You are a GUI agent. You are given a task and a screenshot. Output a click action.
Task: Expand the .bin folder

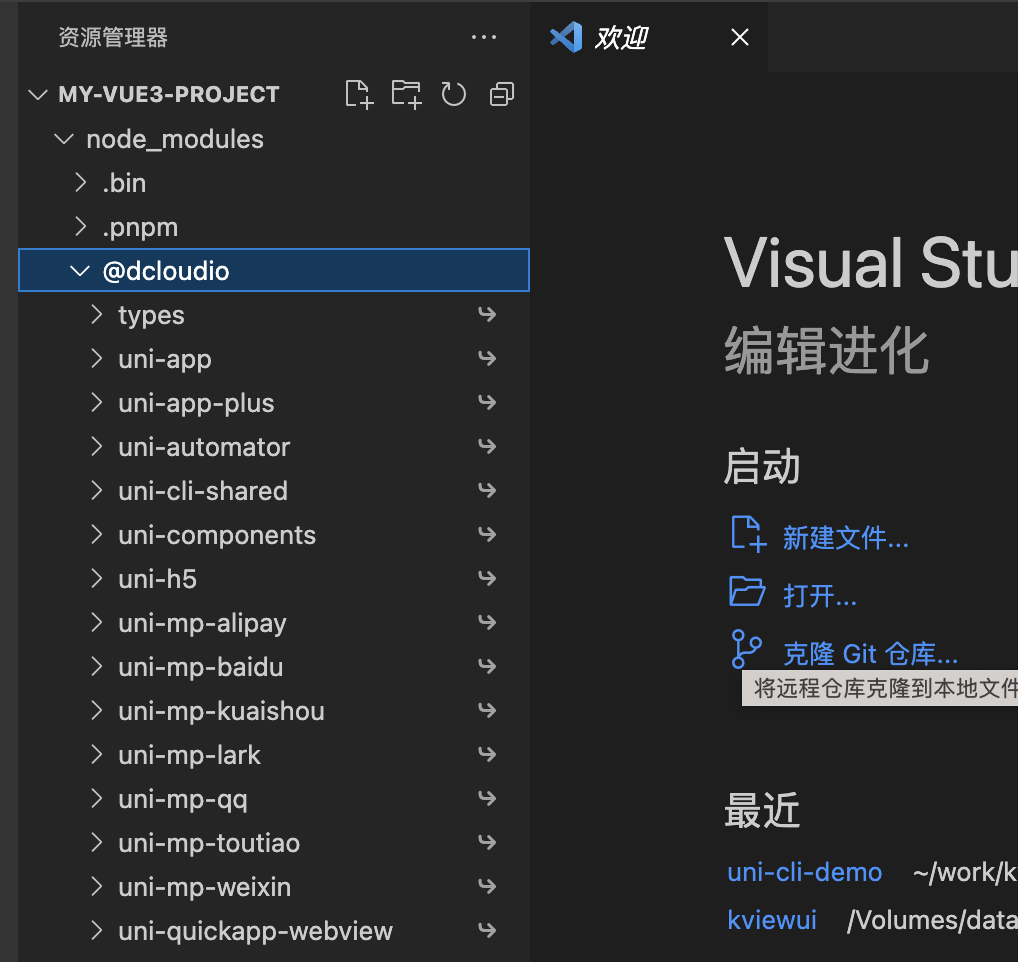click(81, 183)
